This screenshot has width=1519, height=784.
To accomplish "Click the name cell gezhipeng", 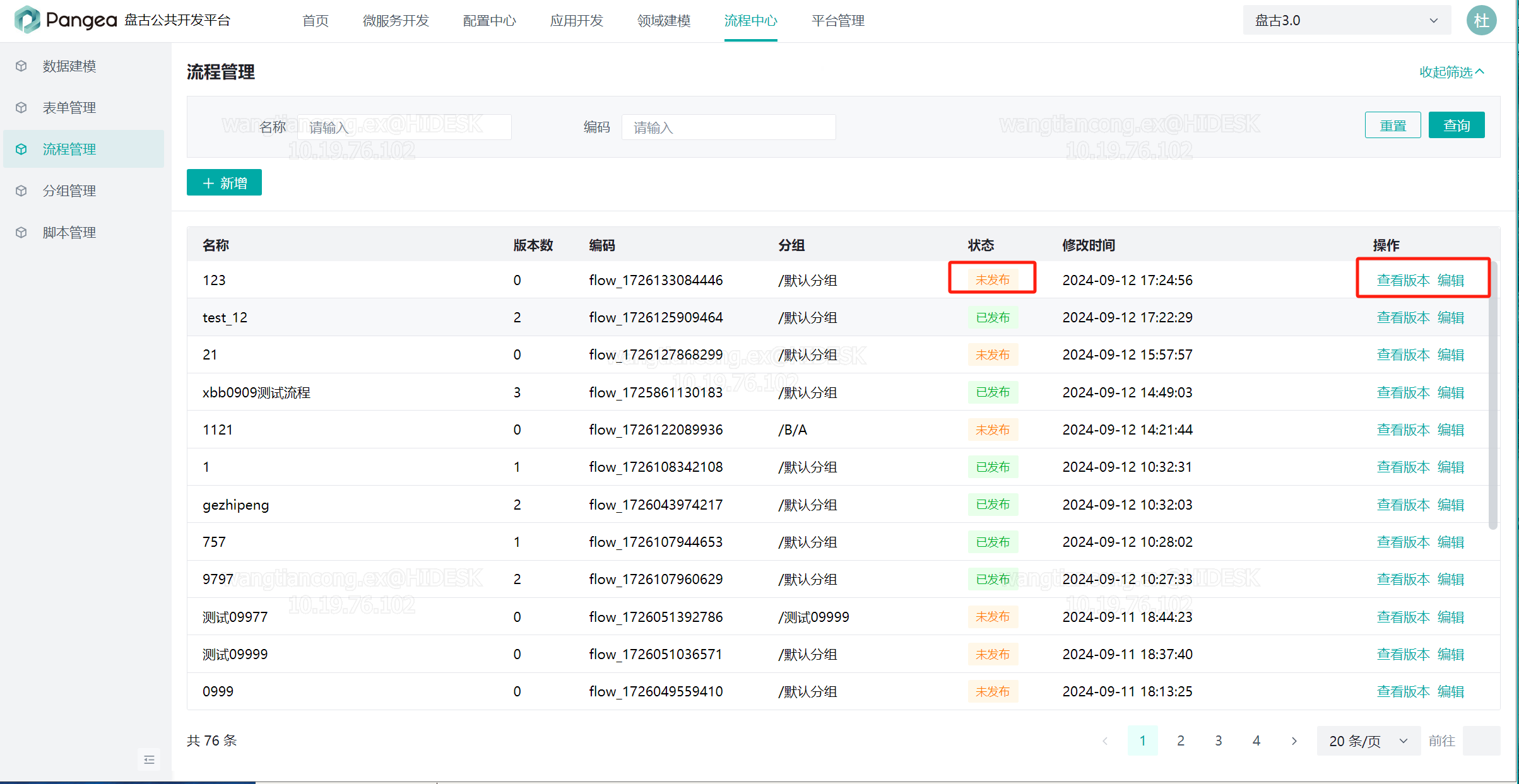I will [x=235, y=505].
